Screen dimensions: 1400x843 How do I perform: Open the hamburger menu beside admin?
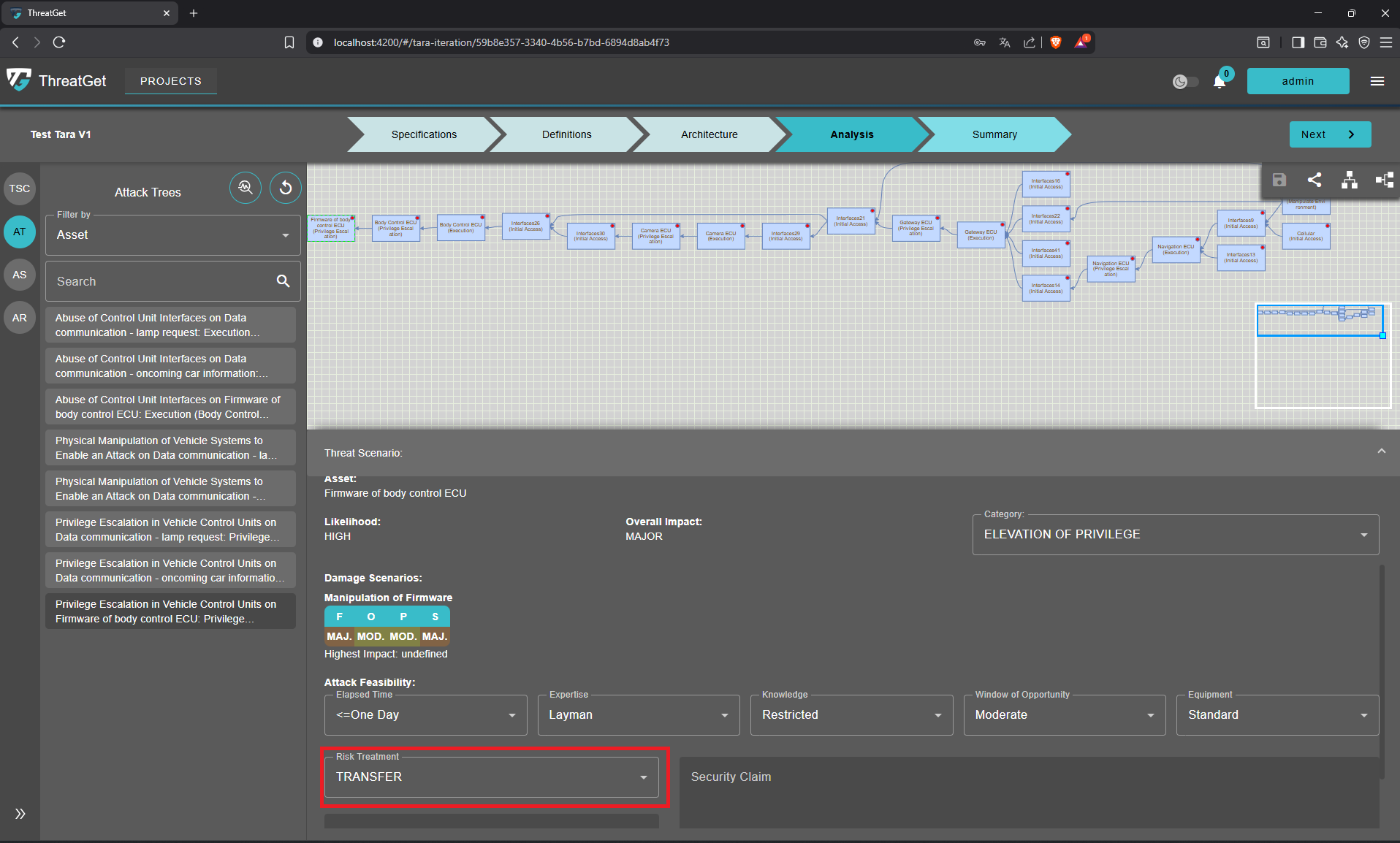pyautogui.click(x=1377, y=81)
